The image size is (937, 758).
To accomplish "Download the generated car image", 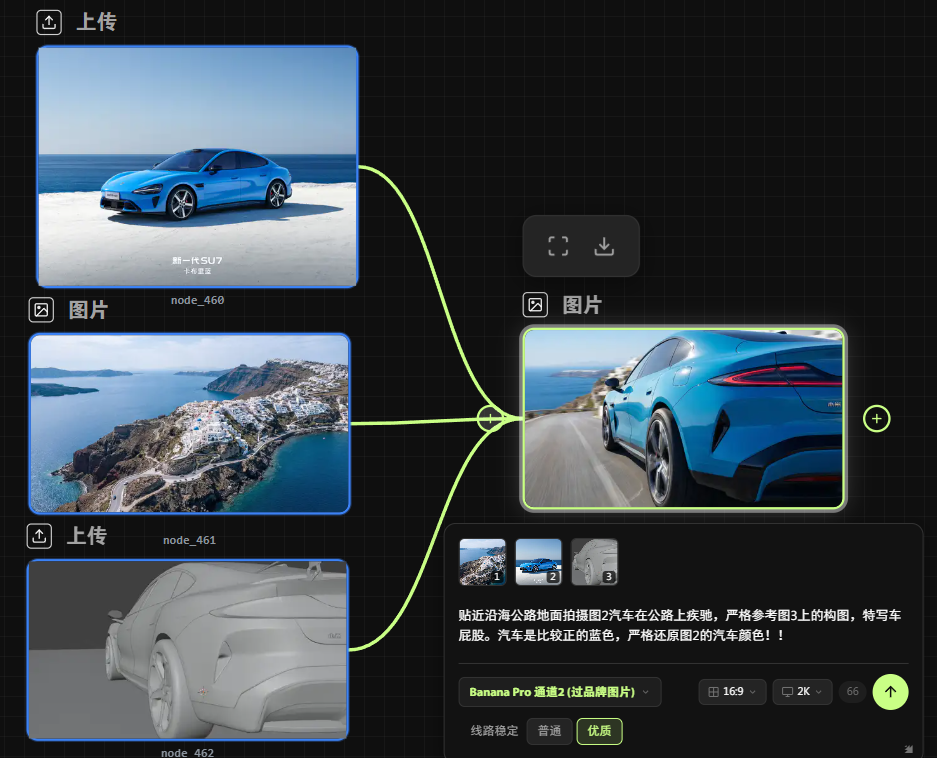I will [604, 246].
